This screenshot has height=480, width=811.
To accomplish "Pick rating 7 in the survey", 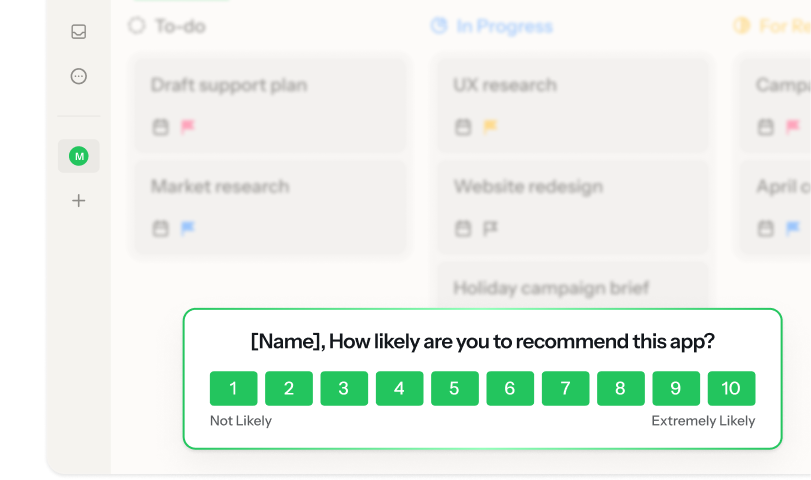I will [566, 389].
